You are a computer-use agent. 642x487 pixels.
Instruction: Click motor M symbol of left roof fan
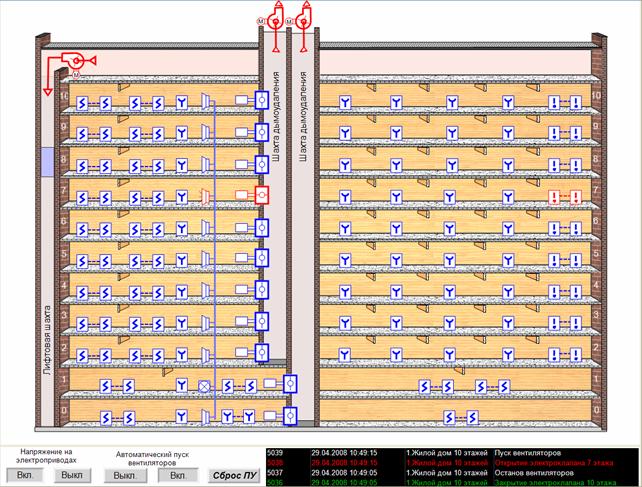point(261,21)
